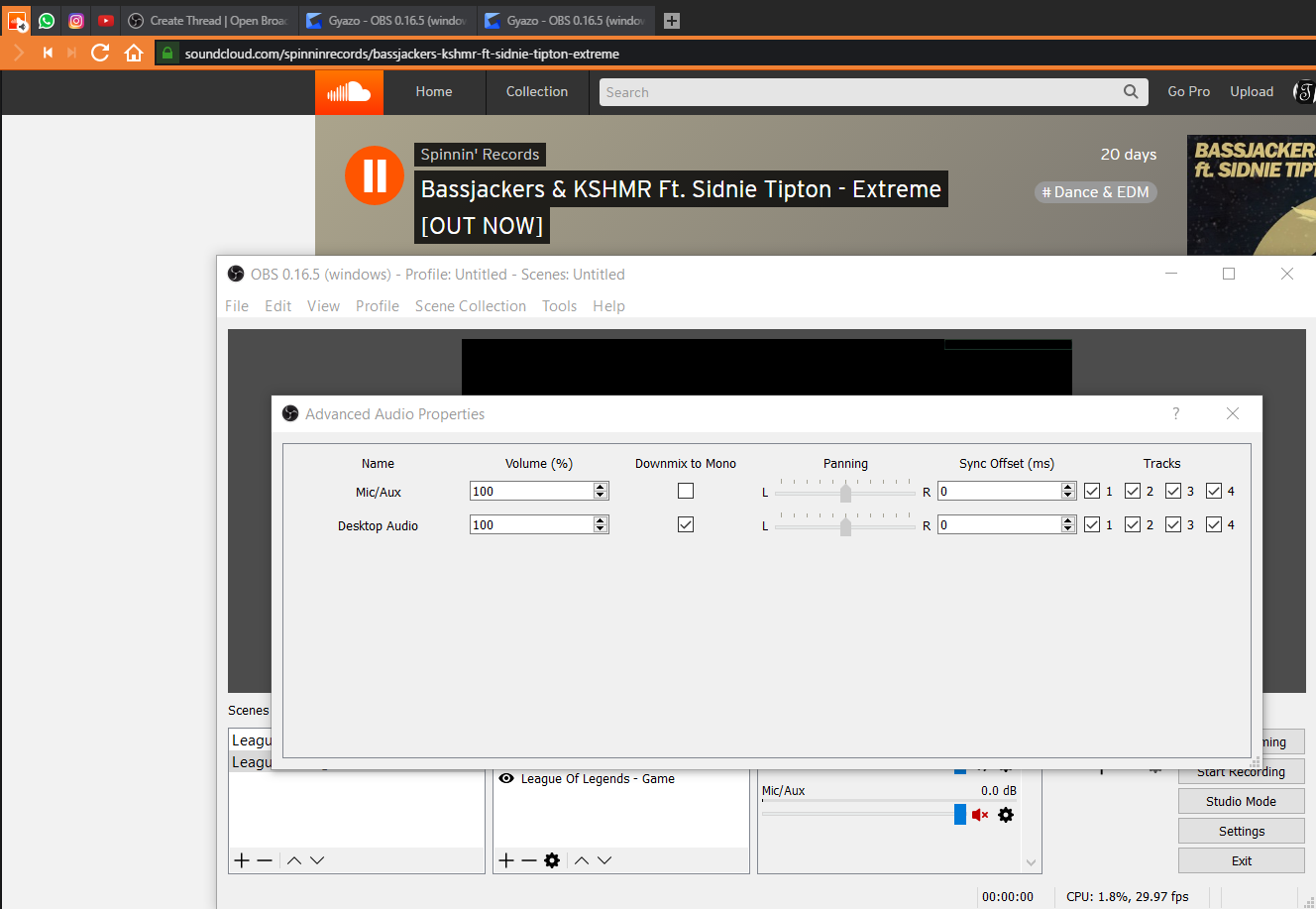This screenshot has height=909, width=1316.
Task: Open OBS Settings button
Action: pos(1241,831)
